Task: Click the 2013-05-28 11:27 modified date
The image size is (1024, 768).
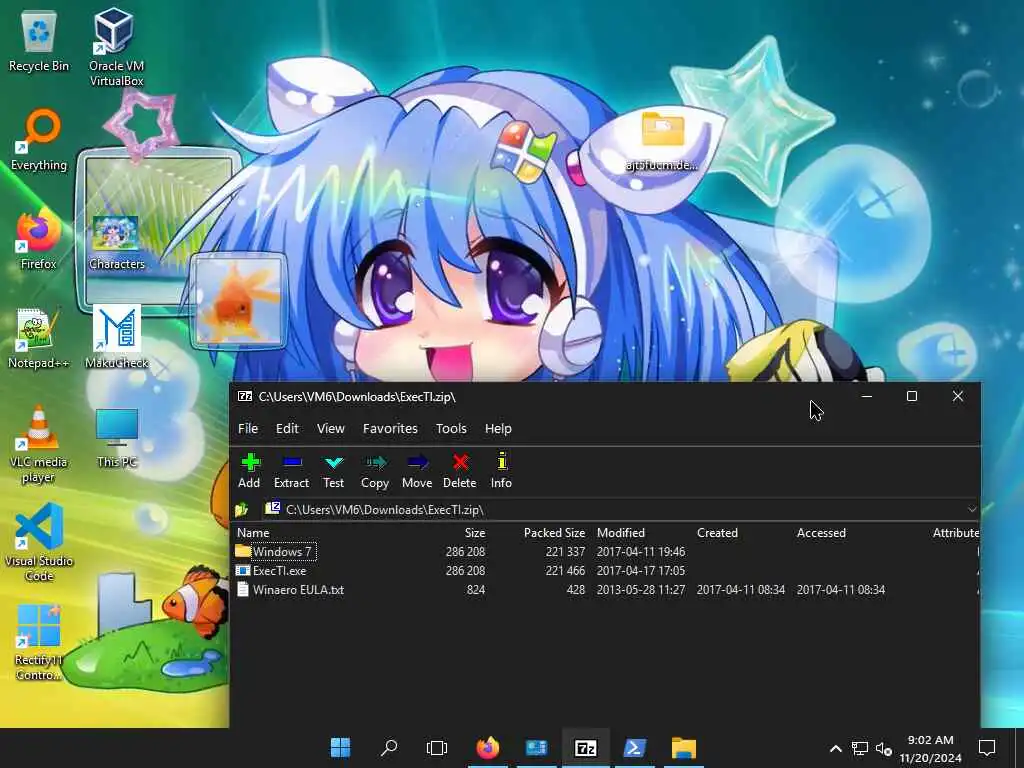Action: pyautogui.click(x=641, y=590)
